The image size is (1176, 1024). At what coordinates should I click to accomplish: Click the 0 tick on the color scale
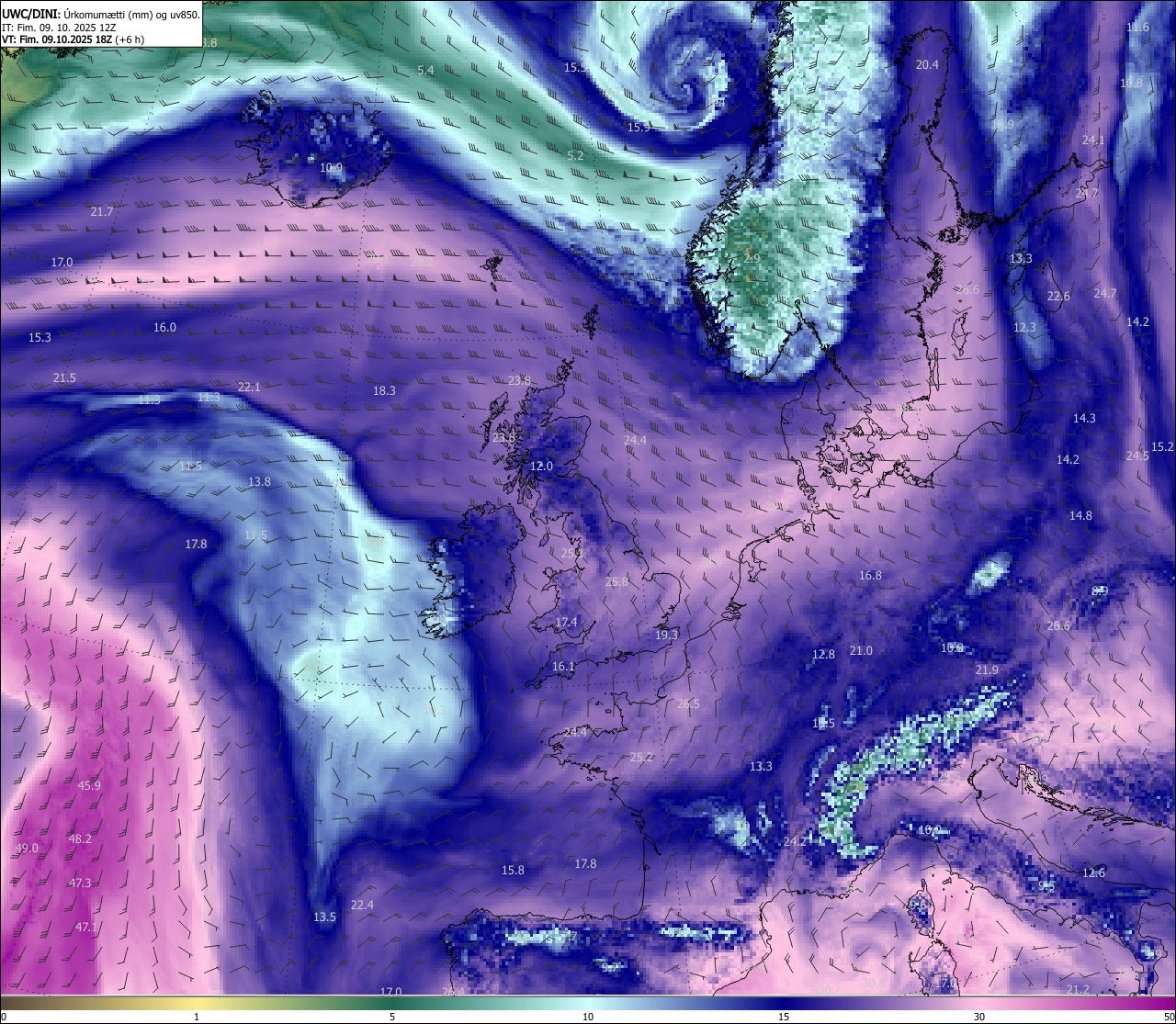click(4, 1017)
